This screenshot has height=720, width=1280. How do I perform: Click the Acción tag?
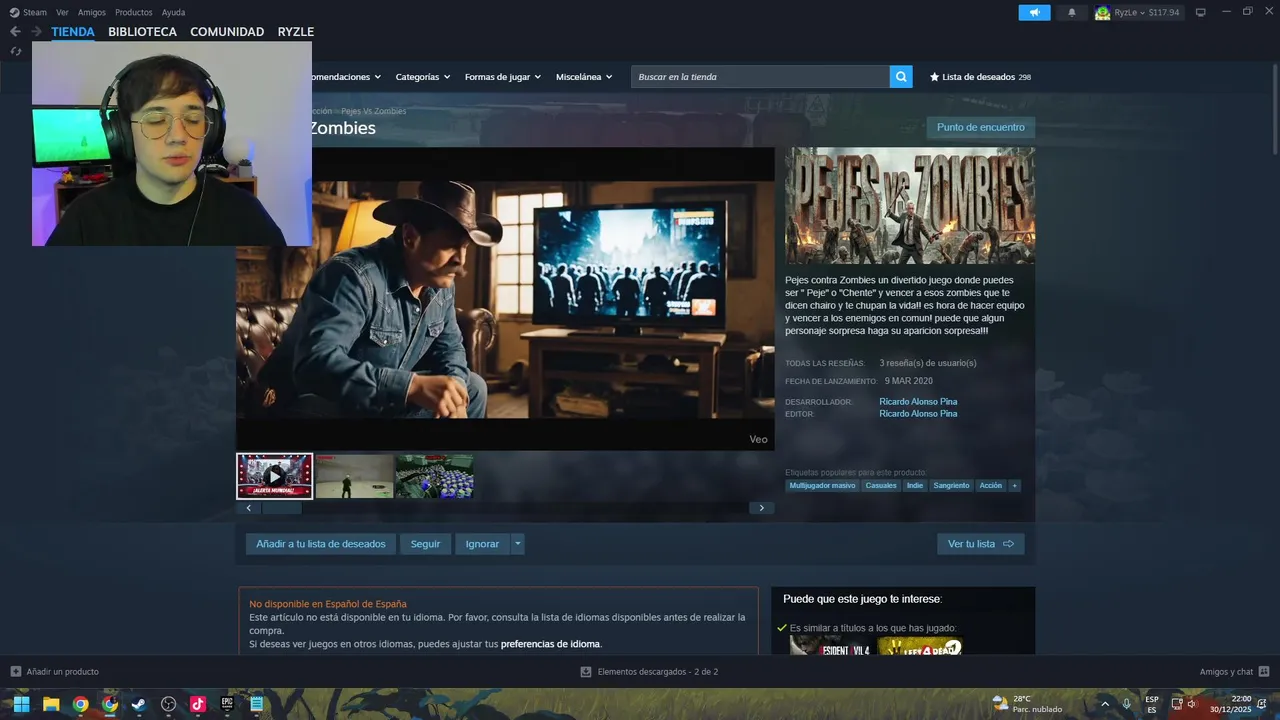coord(990,486)
